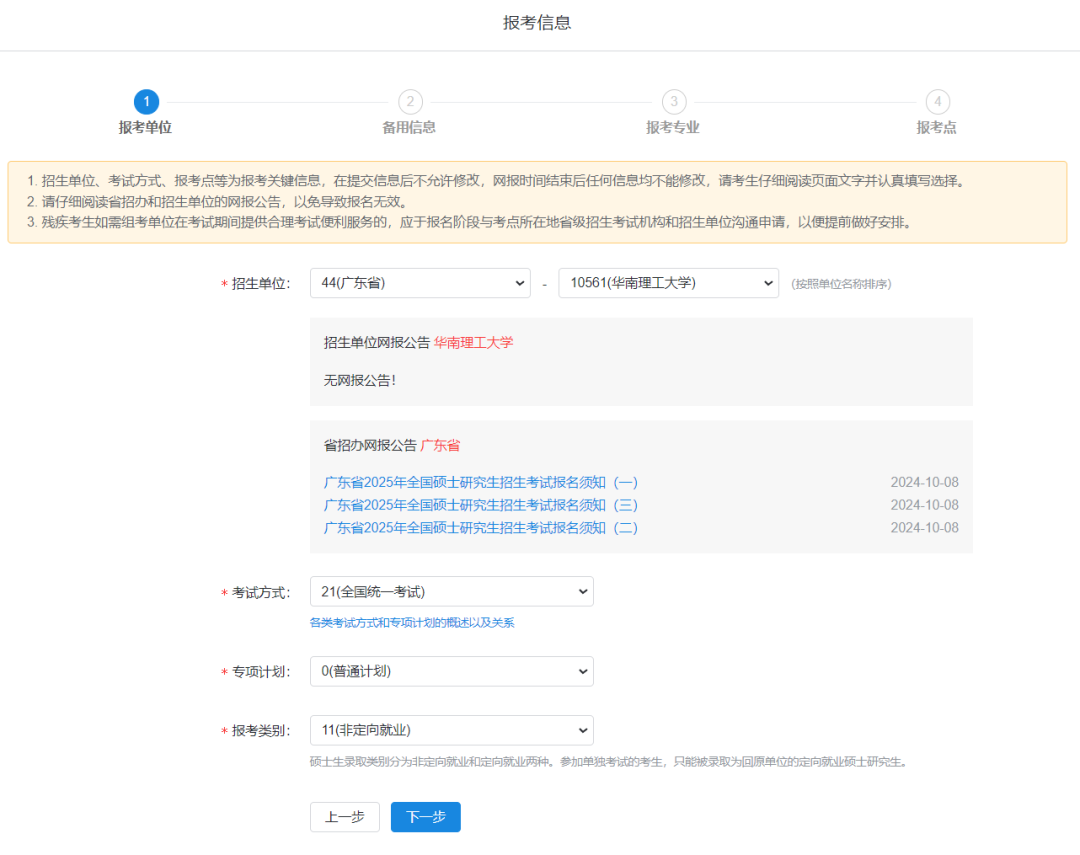Viewport: 1080px width, 855px height.
Task: Open the school dropdown showing 10561(华南理工大学)
Action: pos(668,283)
